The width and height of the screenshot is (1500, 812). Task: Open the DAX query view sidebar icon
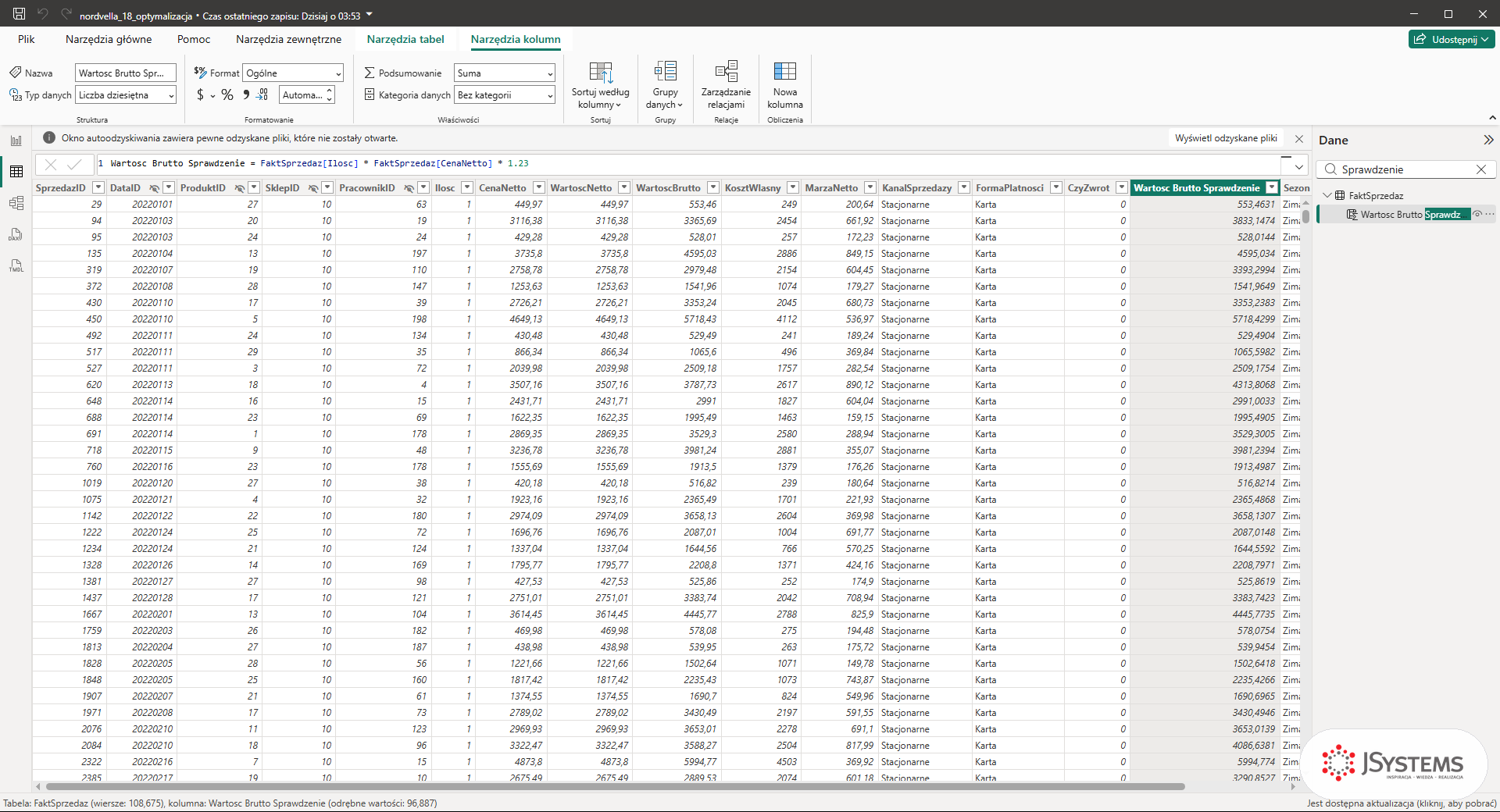point(16,234)
